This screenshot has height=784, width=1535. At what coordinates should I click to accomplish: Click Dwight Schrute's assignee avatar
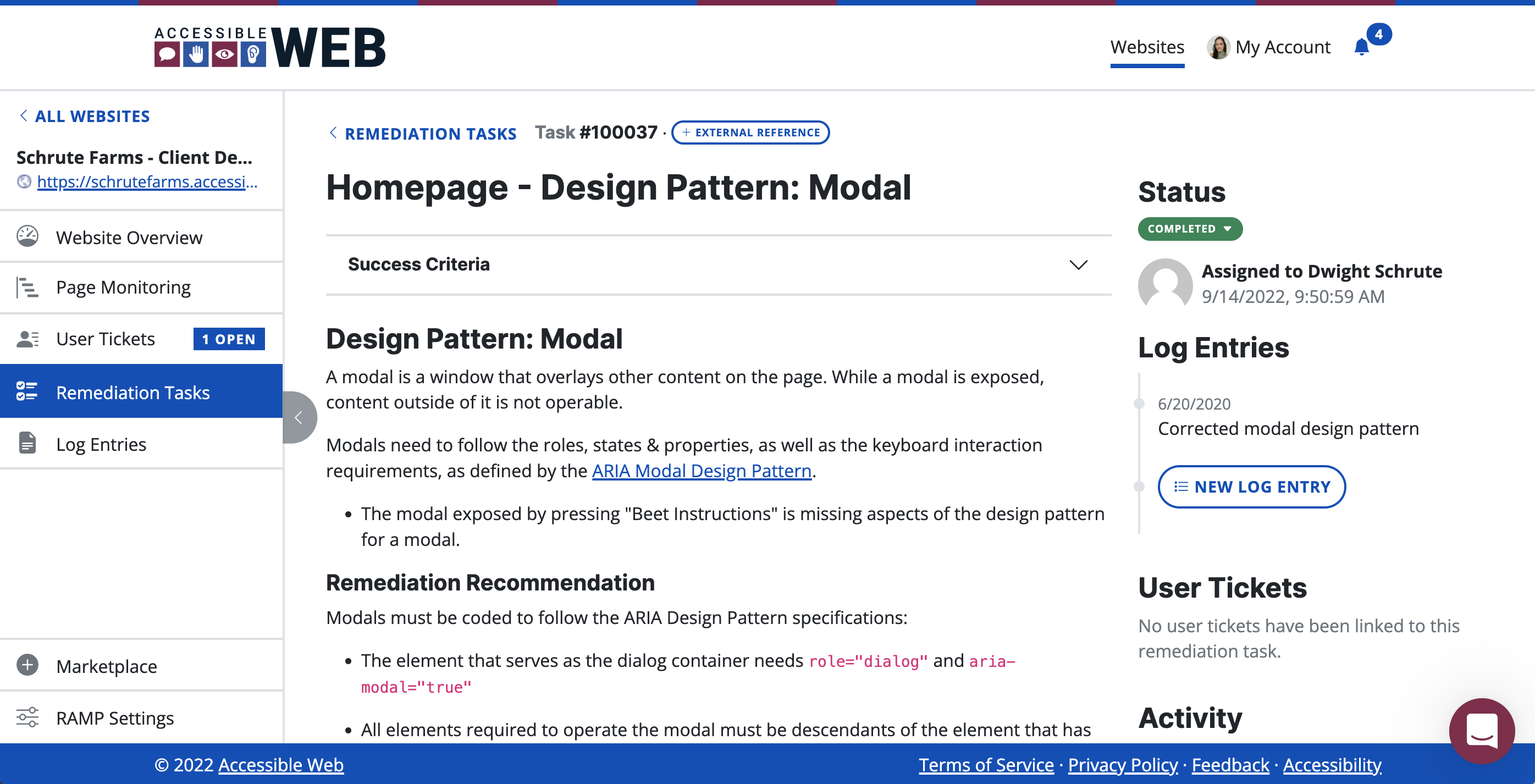(x=1165, y=284)
